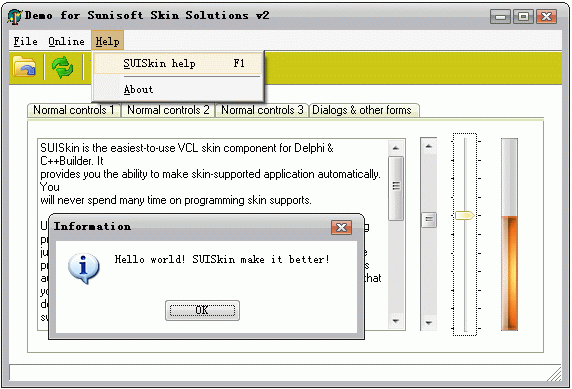Image resolution: width=572 pixels, height=389 pixels.
Task: Click the standalone vertical scrollbar thumb
Action: pos(429,220)
